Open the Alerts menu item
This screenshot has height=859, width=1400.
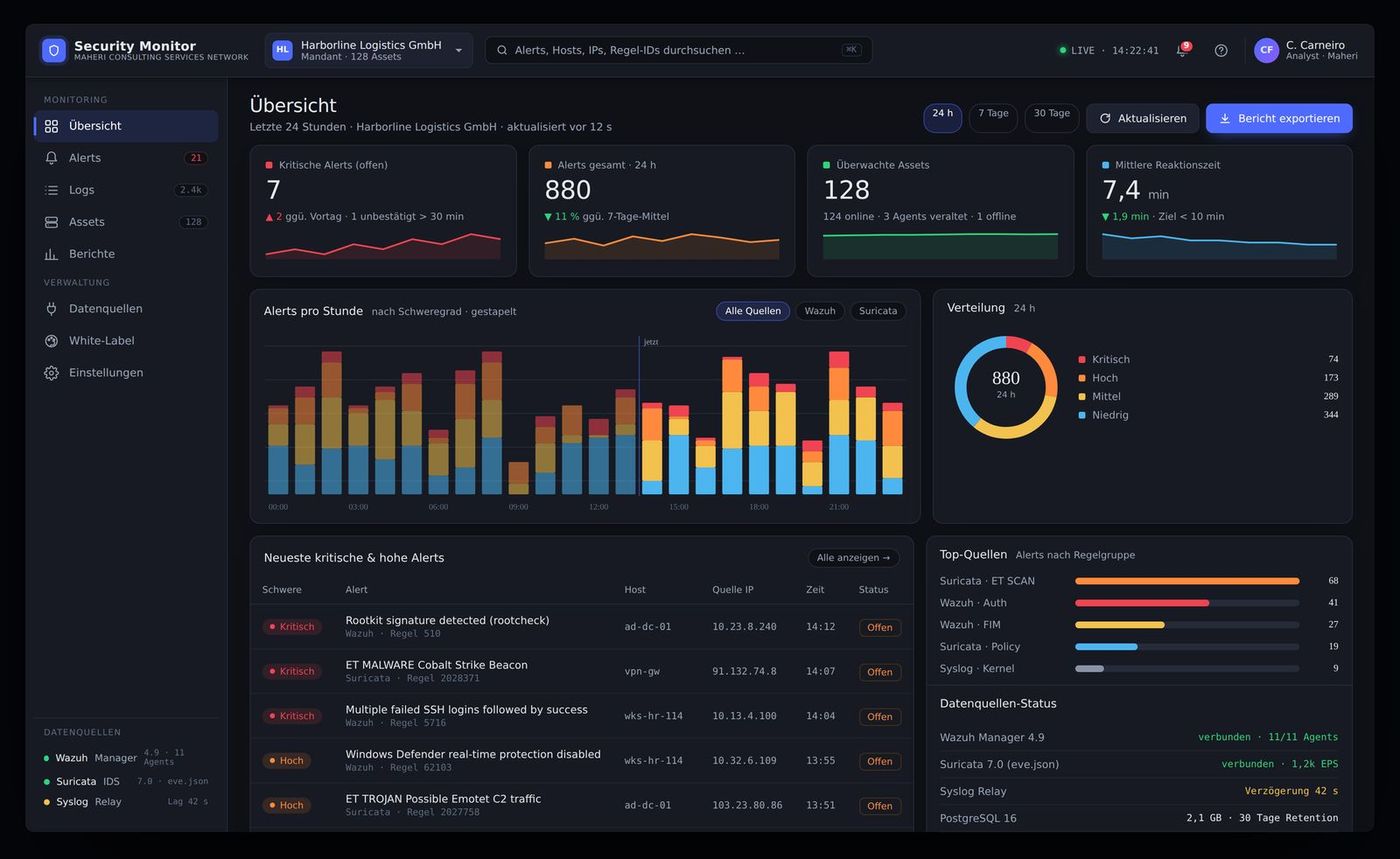126,158
